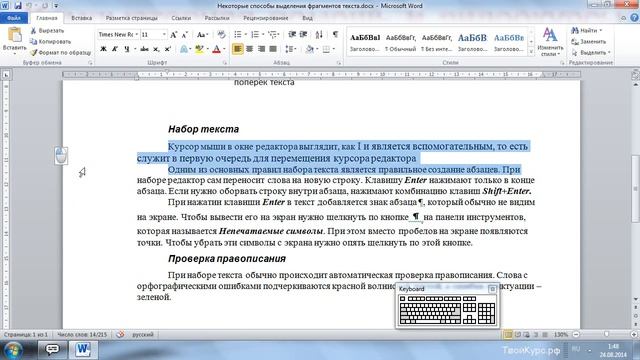Open the Файл tab

[x=14, y=18]
